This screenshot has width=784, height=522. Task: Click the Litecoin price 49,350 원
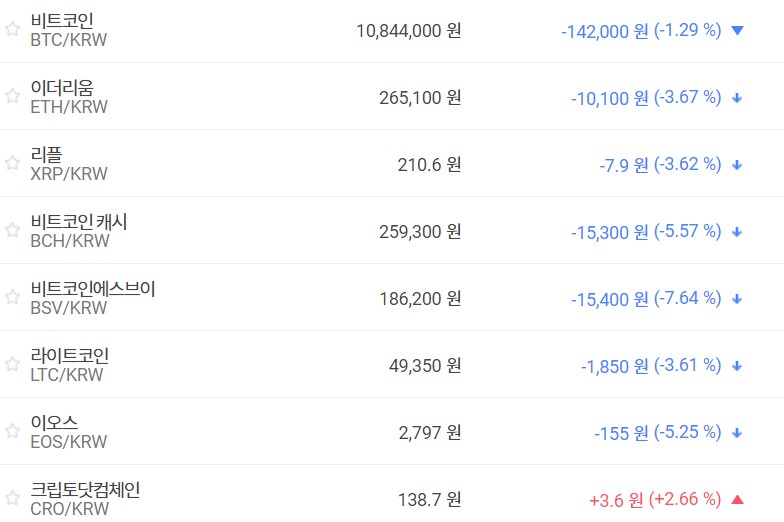coord(425,365)
